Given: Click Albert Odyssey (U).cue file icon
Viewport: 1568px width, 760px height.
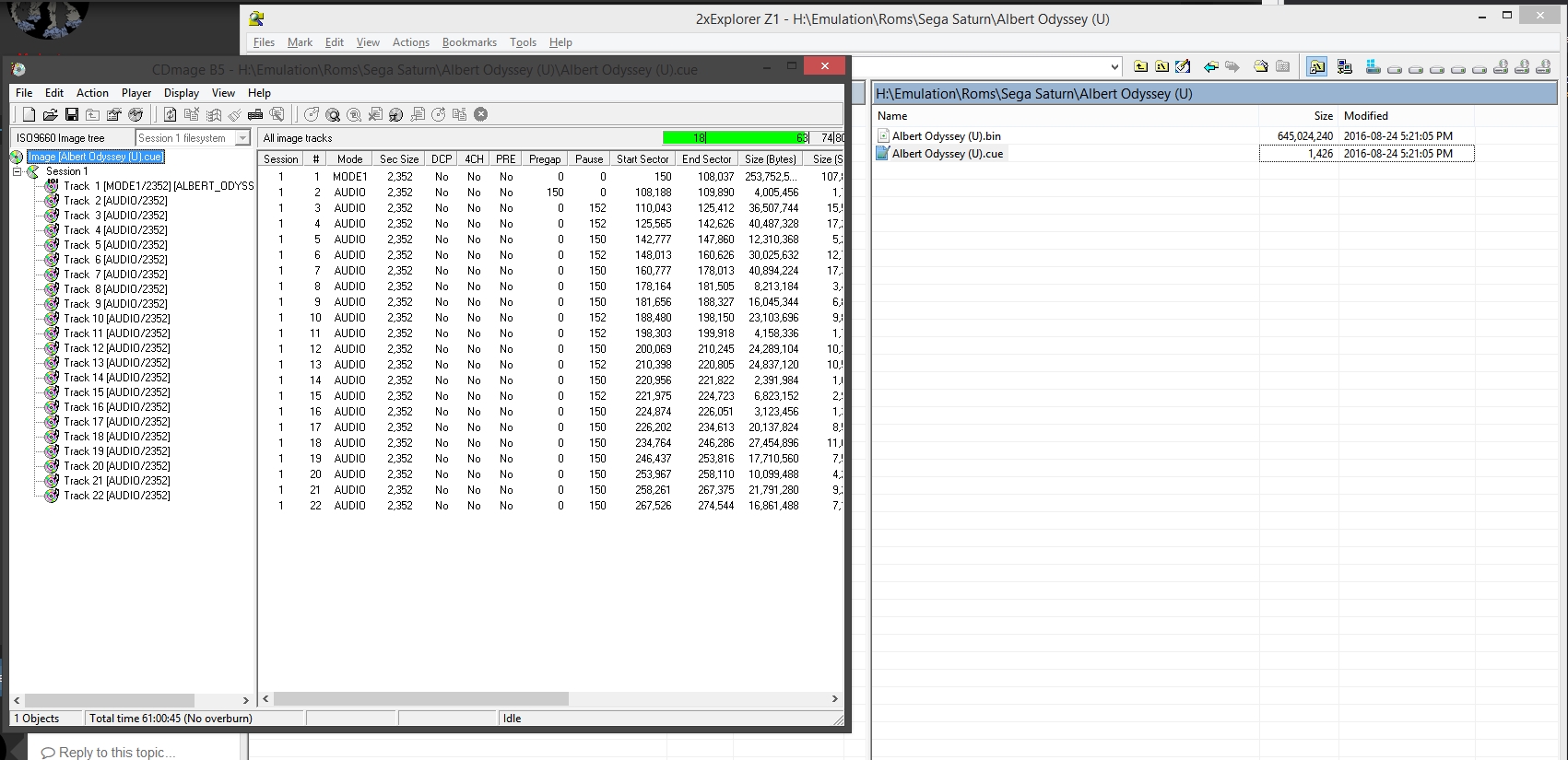Looking at the screenshot, I should pyautogui.click(x=882, y=154).
